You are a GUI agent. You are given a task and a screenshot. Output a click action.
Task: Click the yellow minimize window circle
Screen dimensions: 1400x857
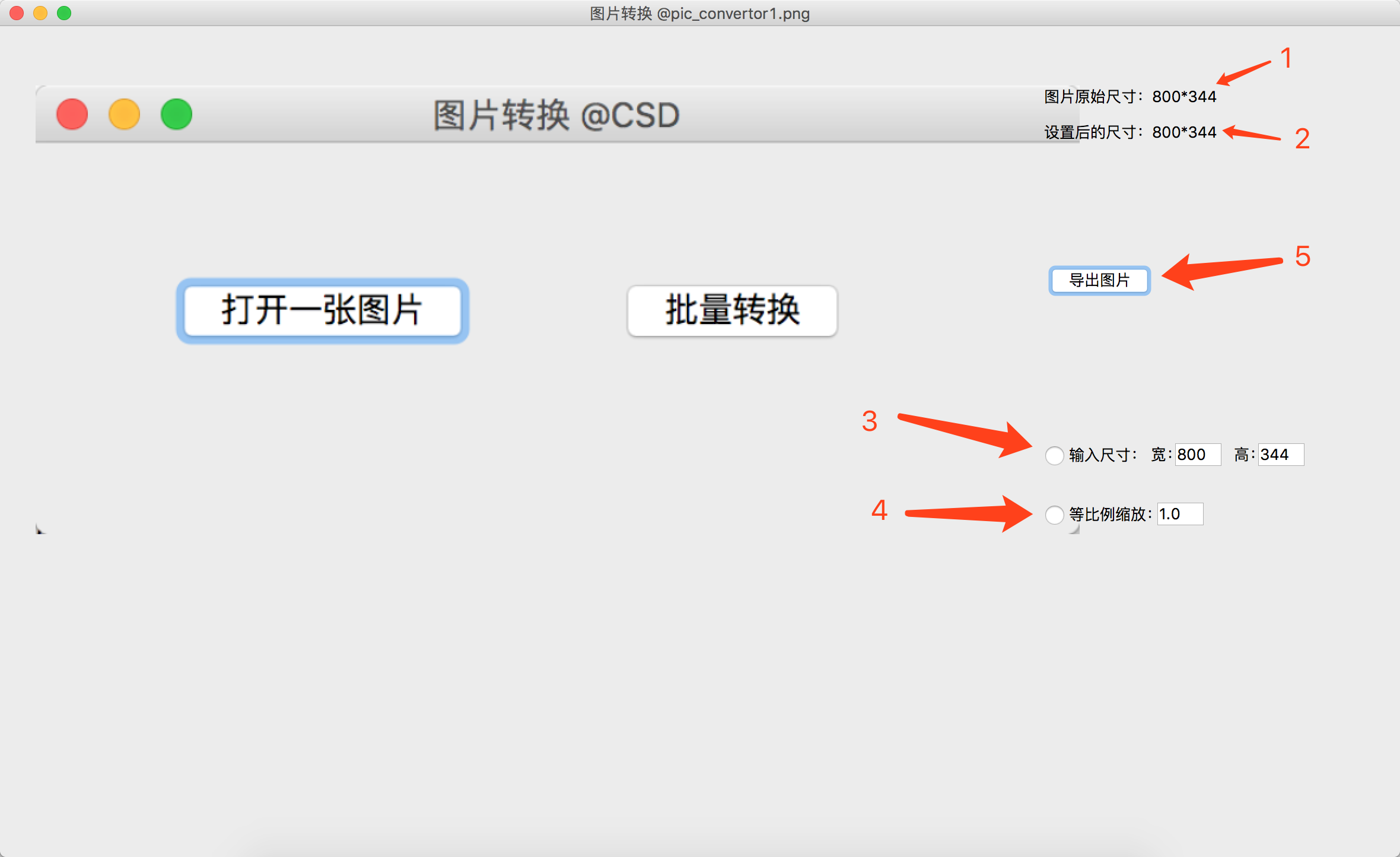click(124, 114)
